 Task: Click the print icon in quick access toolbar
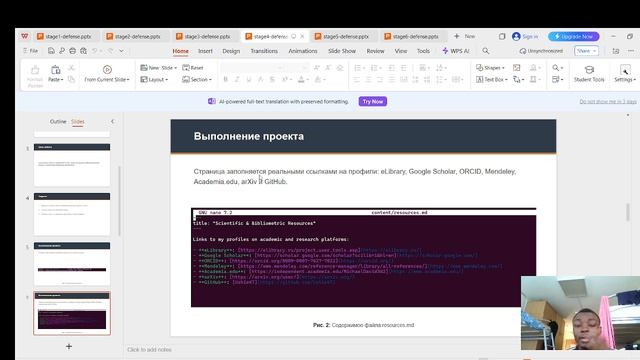[72, 51]
